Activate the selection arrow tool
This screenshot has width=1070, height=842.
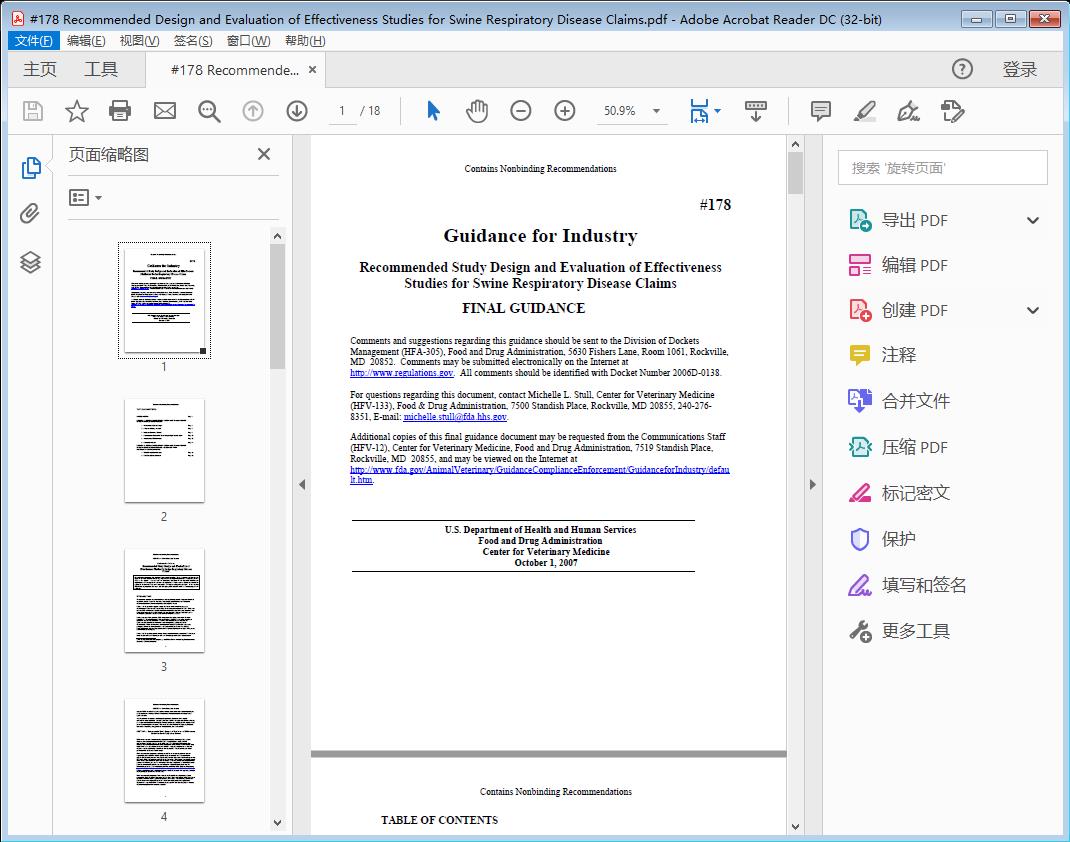click(433, 111)
